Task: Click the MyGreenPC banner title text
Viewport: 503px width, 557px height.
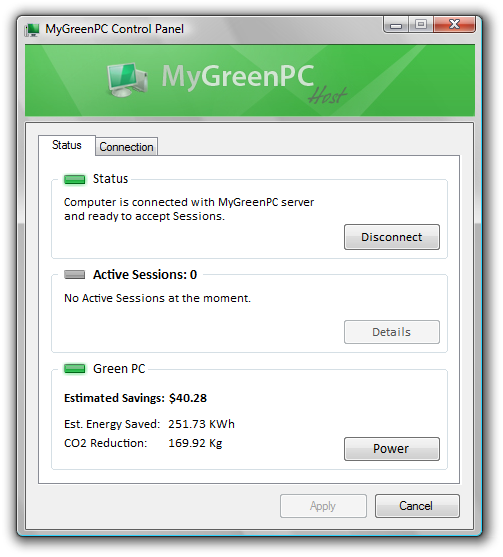Action: tap(238, 76)
